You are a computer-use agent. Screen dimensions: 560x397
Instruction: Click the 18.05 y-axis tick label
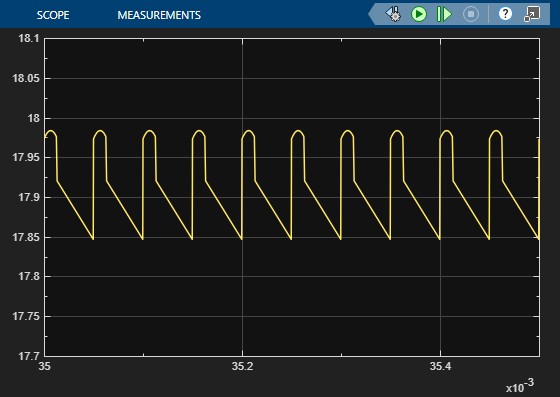coord(26,78)
